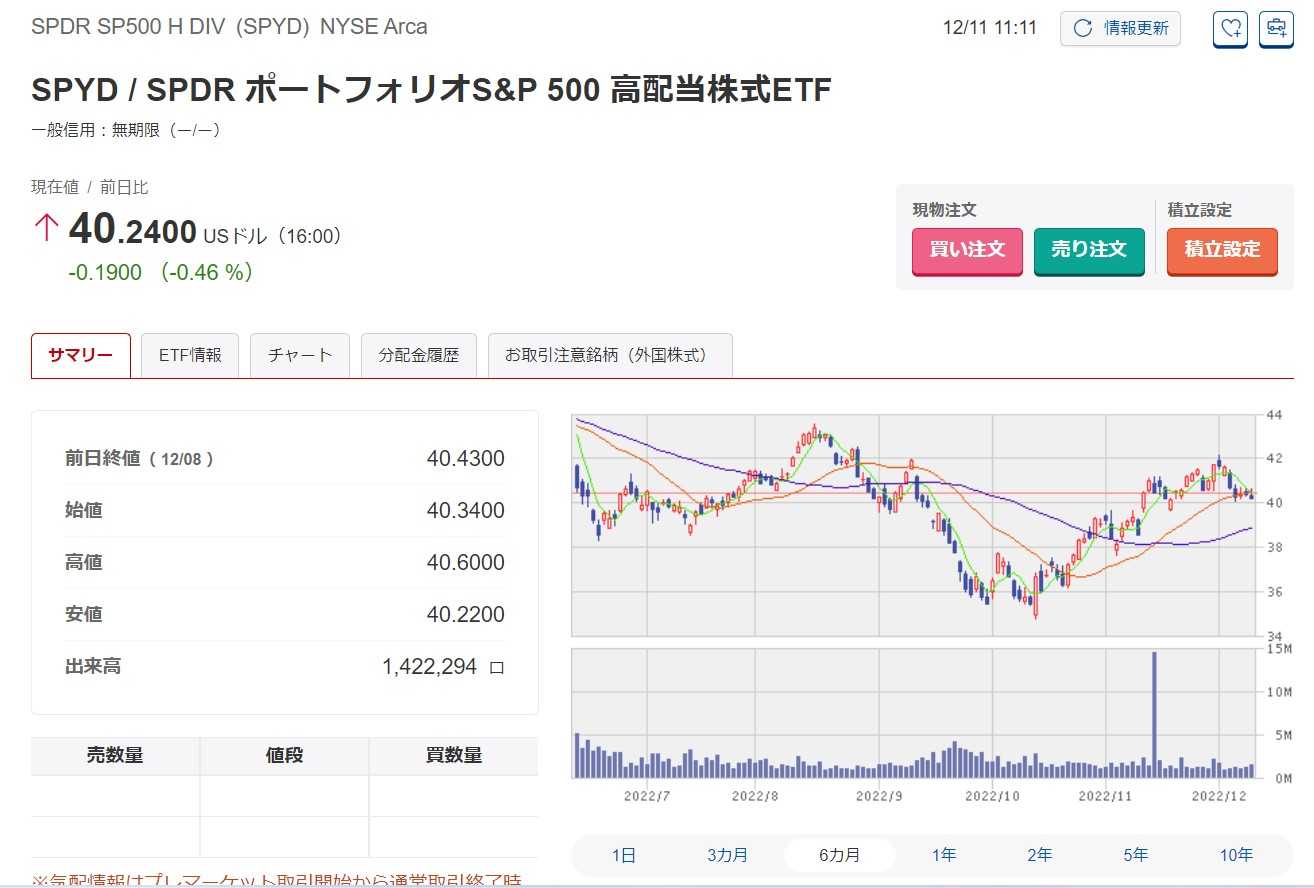Click the SPDR SP500 H DIV (SPYD) header text

click(229, 27)
